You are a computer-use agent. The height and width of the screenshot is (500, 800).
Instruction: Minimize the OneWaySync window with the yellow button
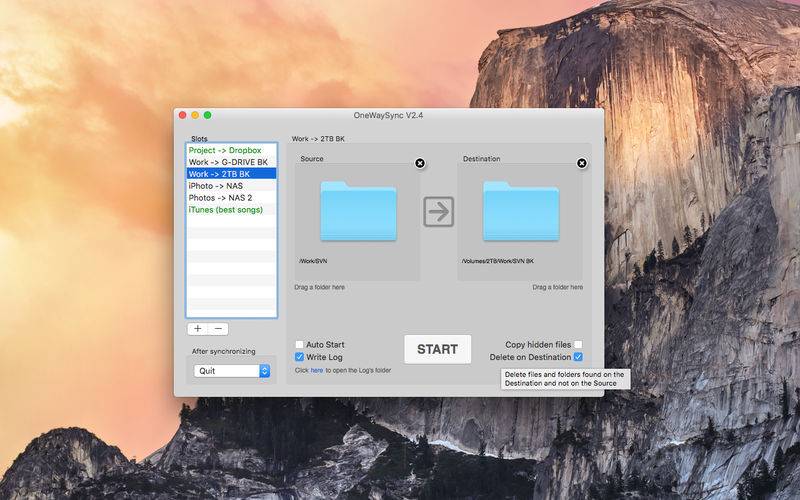coord(195,115)
